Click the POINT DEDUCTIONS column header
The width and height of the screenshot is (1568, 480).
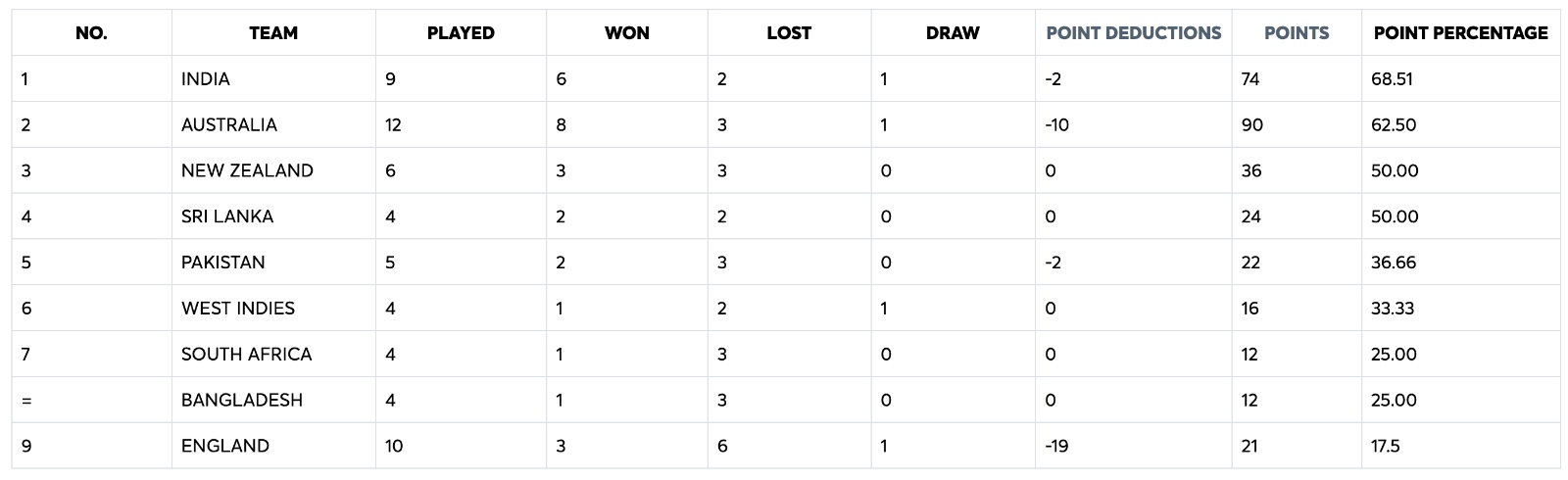[x=1134, y=33]
